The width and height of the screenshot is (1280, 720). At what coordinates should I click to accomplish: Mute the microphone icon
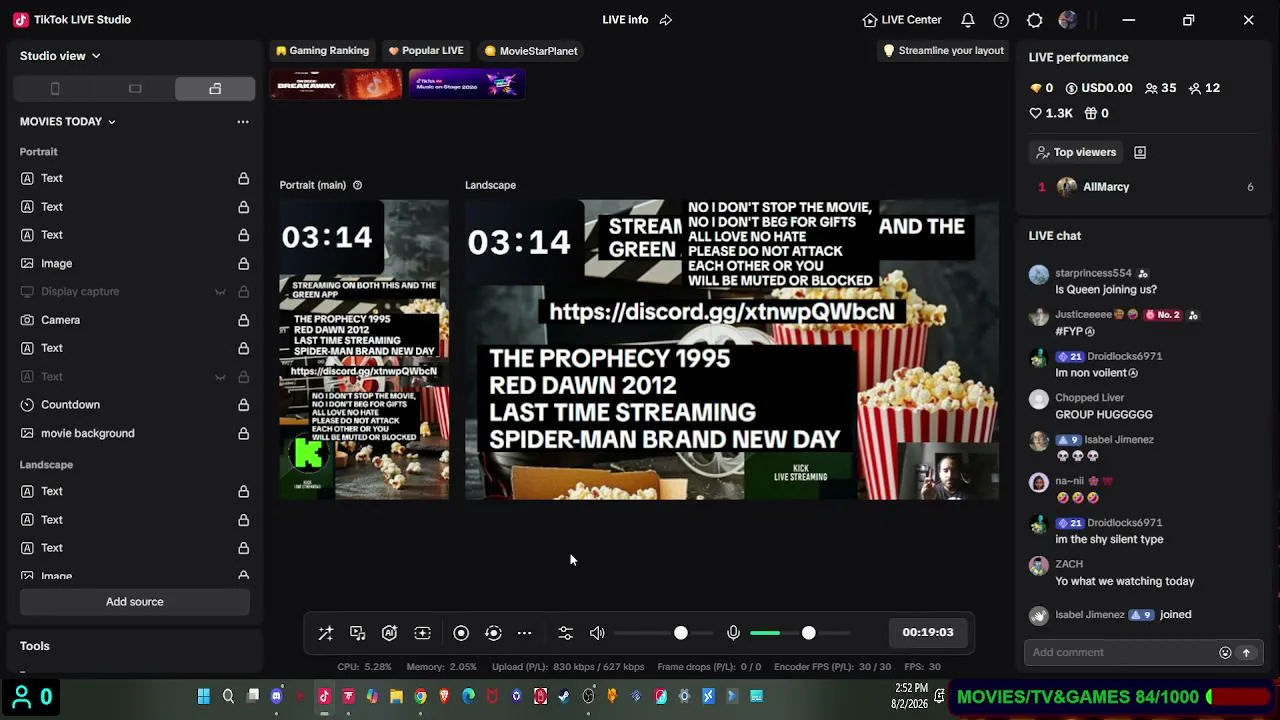coord(733,633)
